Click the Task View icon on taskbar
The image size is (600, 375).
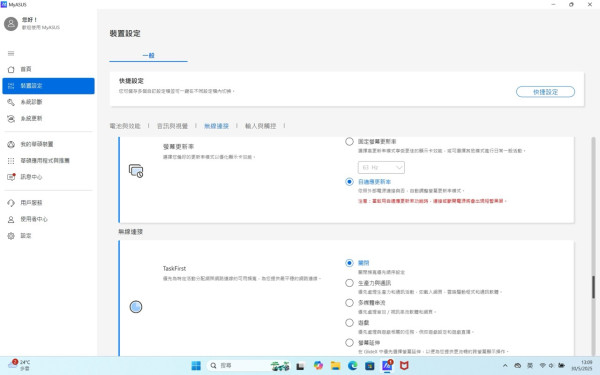point(300,366)
